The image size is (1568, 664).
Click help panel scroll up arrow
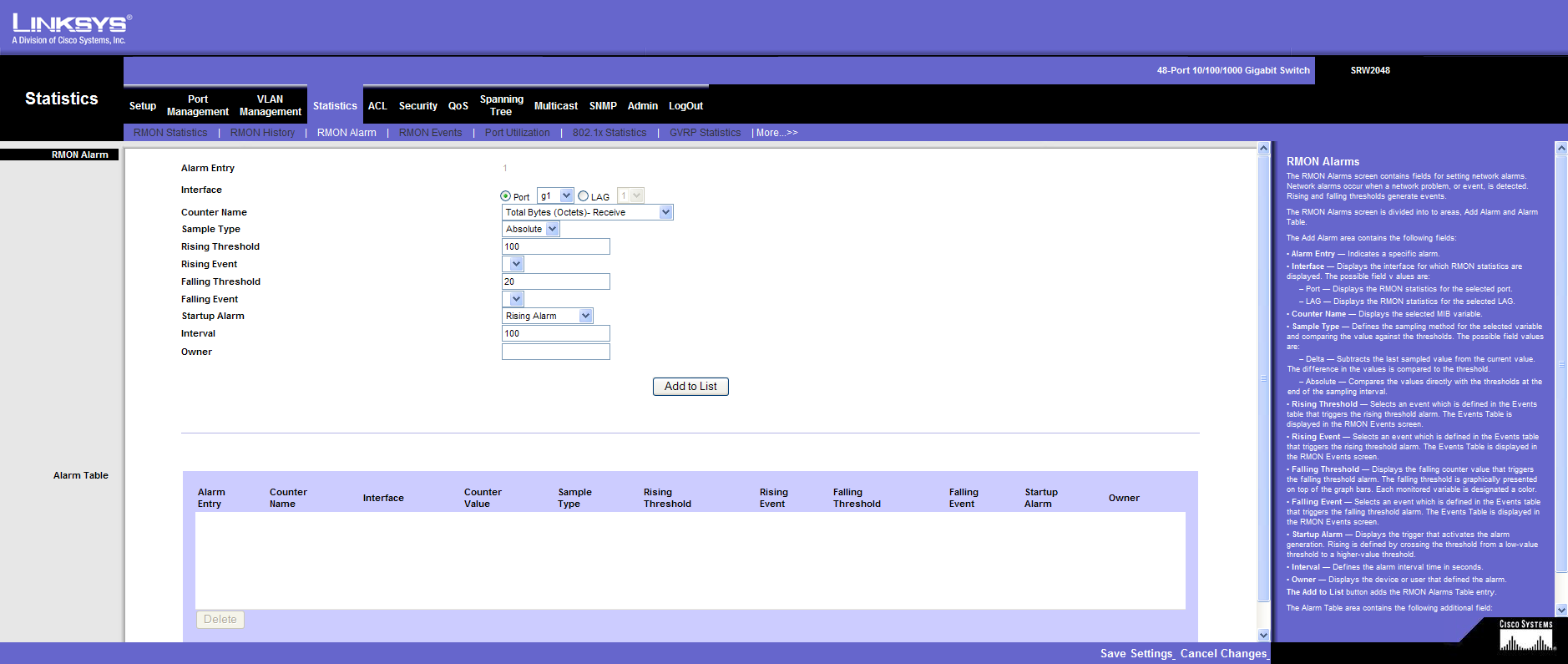coord(1561,149)
